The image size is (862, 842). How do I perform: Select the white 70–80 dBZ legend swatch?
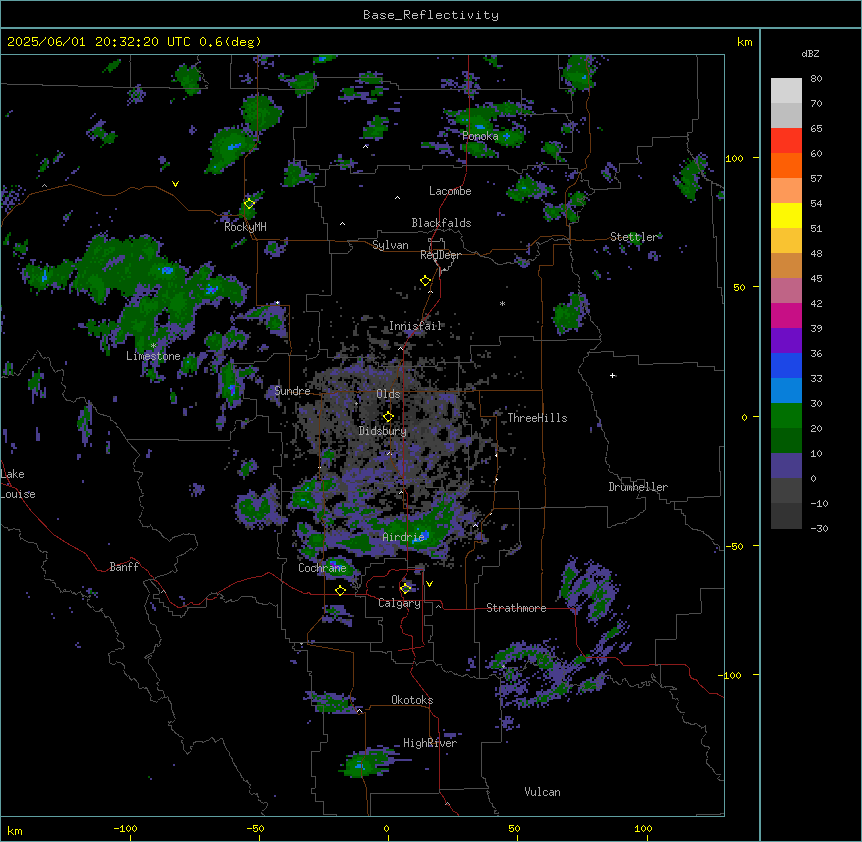[786, 91]
